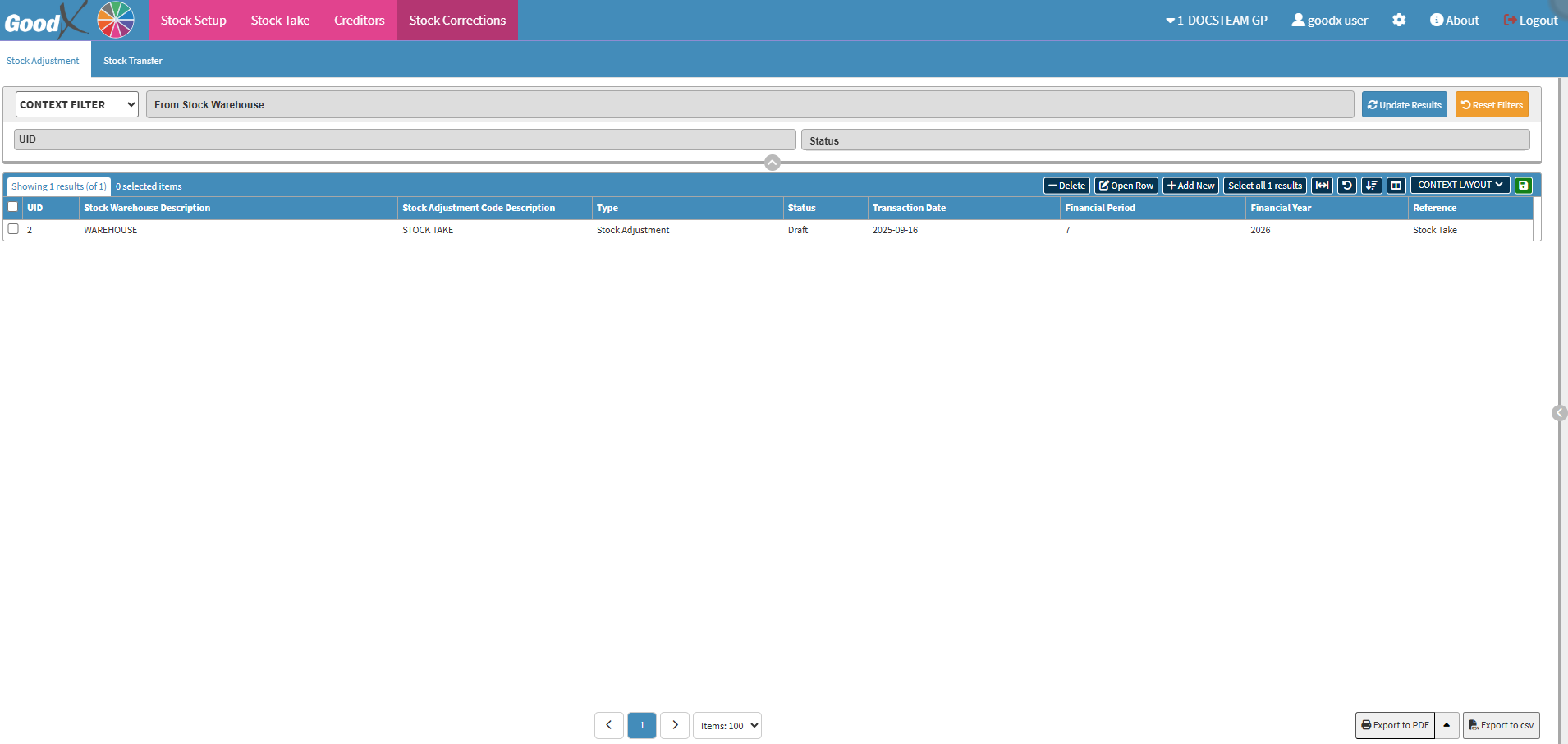Click the reset layout undo icon
The height and width of the screenshot is (744, 1568).
click(1346, 186)
